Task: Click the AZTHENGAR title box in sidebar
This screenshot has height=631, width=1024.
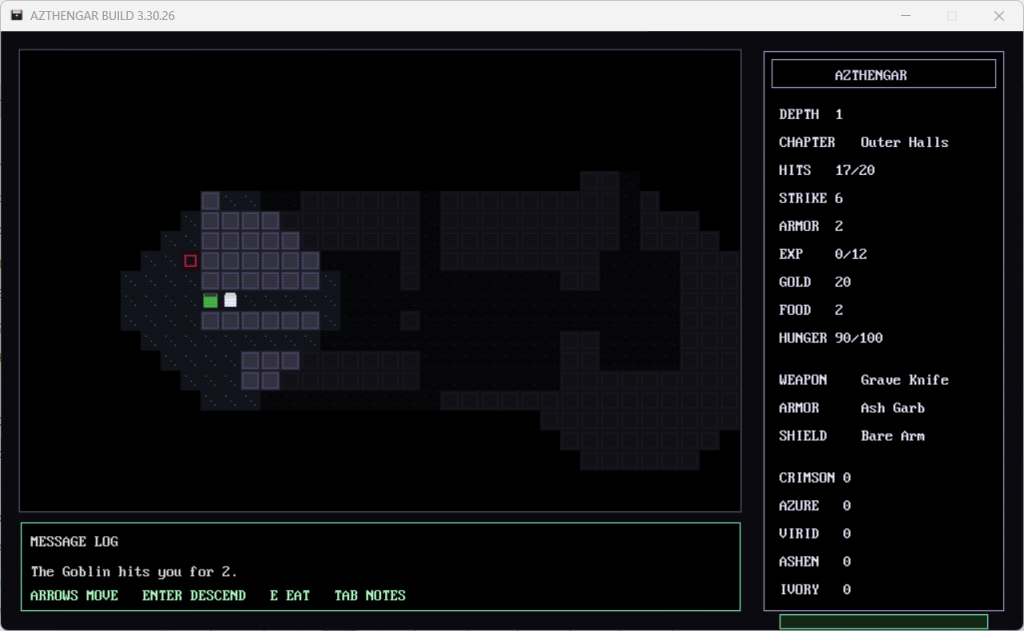Action: 883,74
